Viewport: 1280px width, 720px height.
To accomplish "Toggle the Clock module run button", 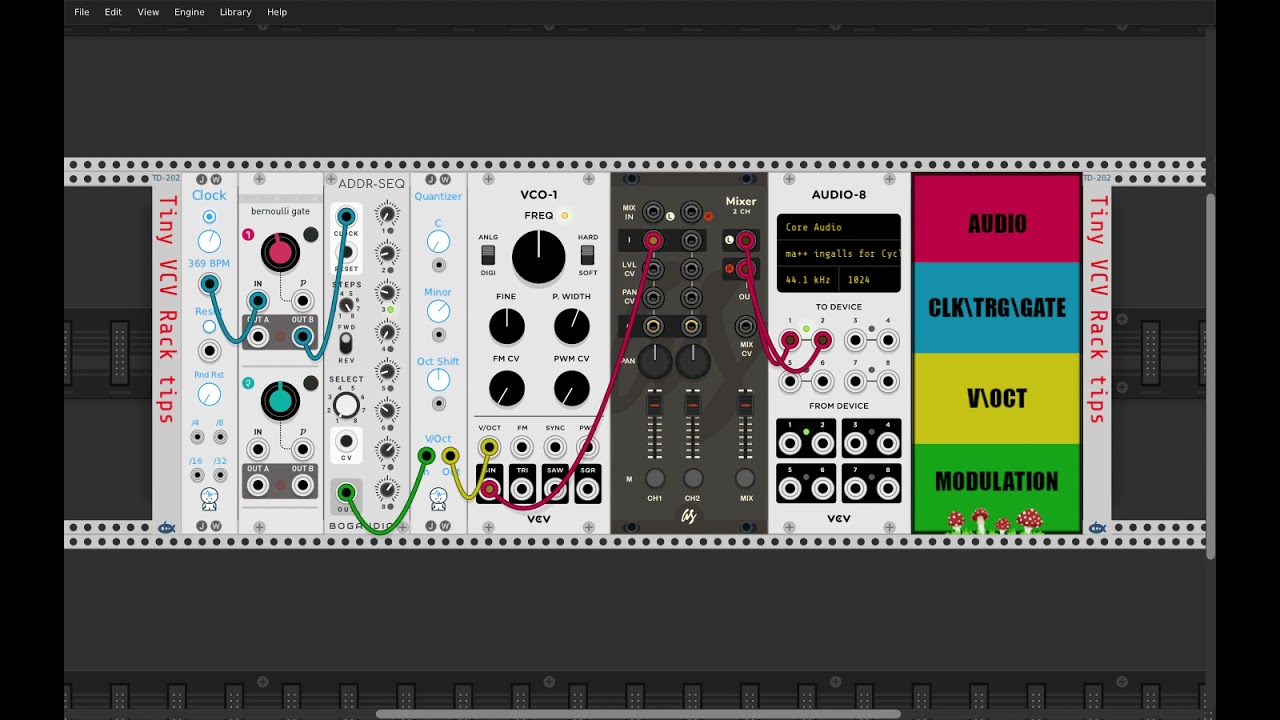I will click(209, 217).
